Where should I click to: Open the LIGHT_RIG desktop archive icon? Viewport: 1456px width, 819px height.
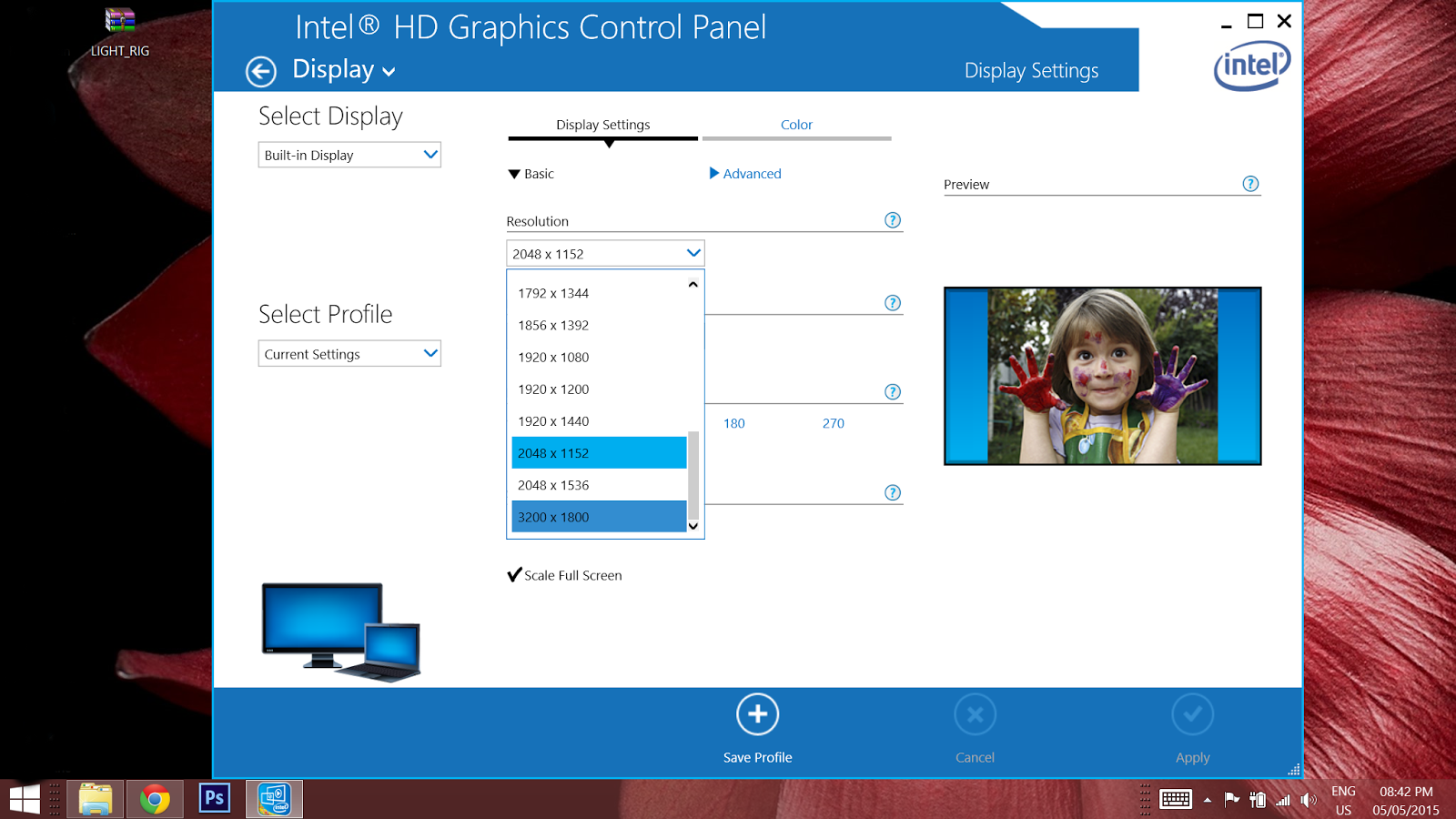pyautogui.click(x=119, y=32)
